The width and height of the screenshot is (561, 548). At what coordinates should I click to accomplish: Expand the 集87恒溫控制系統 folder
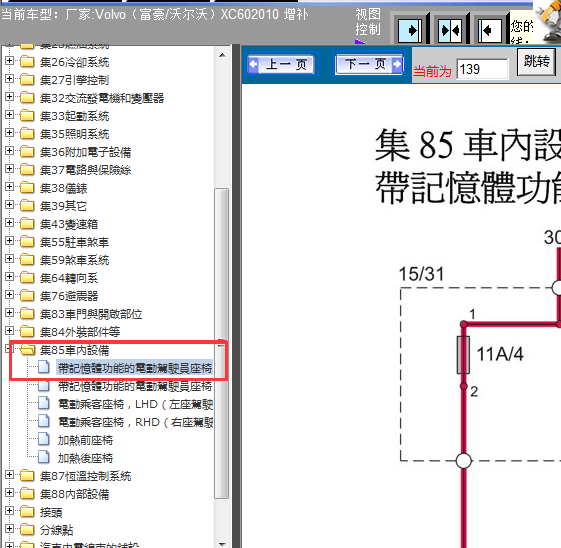(9, 475)
